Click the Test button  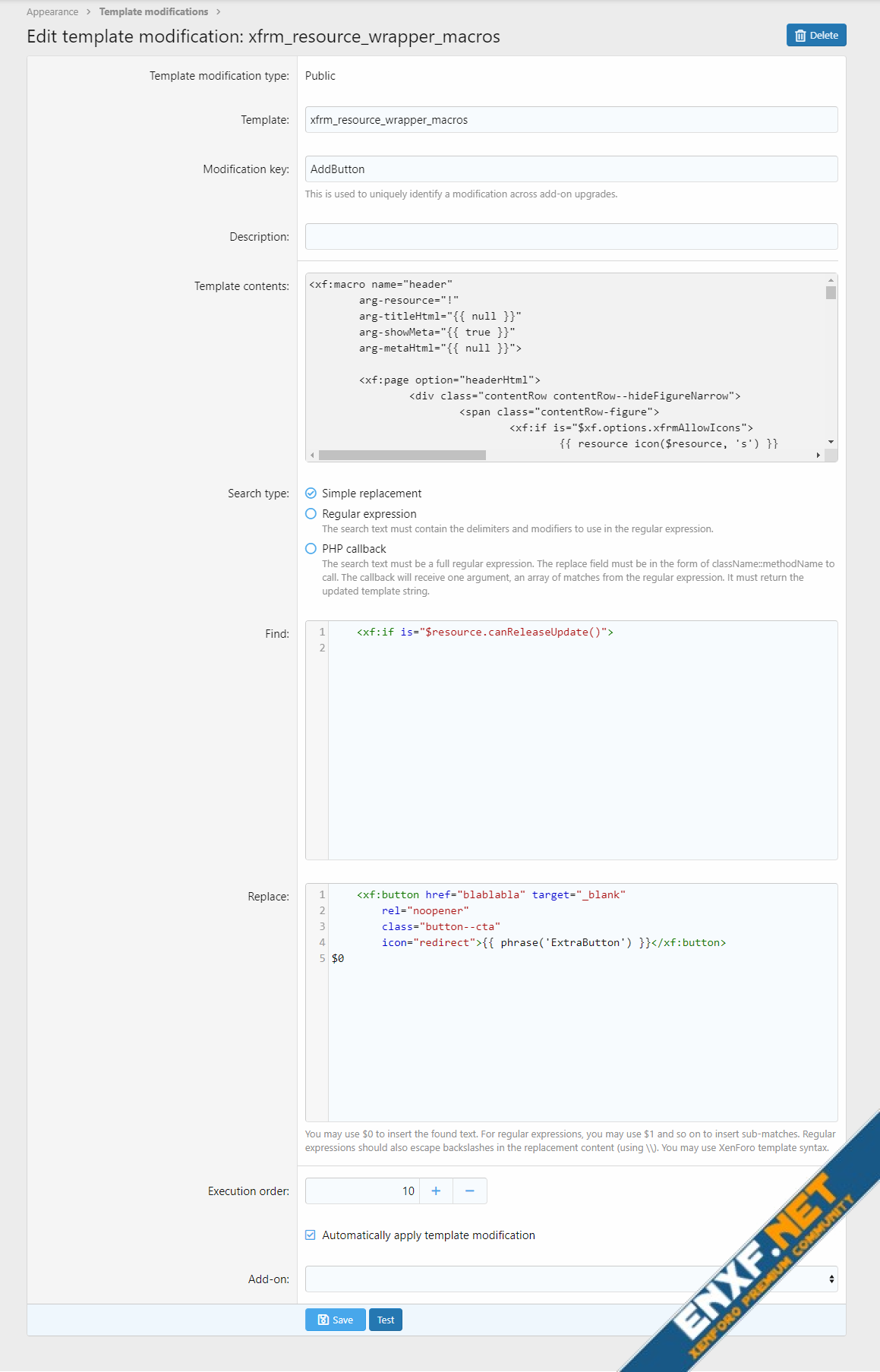tap(386, 1320)
